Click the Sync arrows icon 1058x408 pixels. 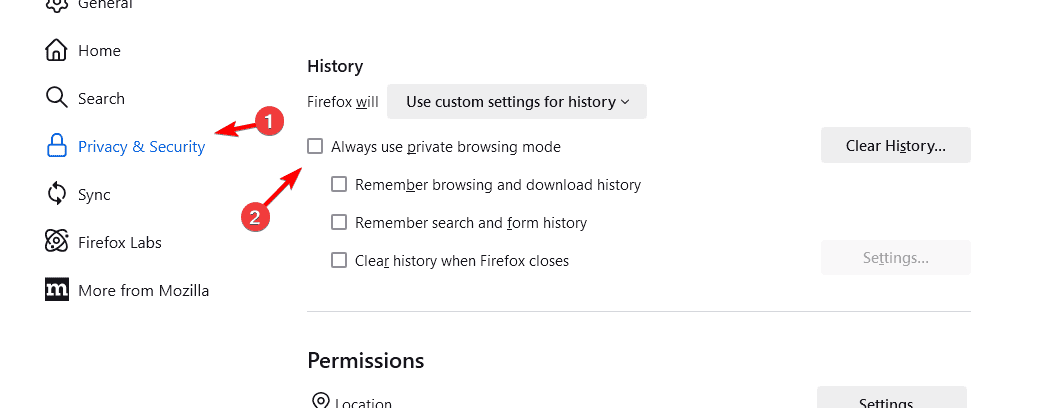[x=57, y=194]
